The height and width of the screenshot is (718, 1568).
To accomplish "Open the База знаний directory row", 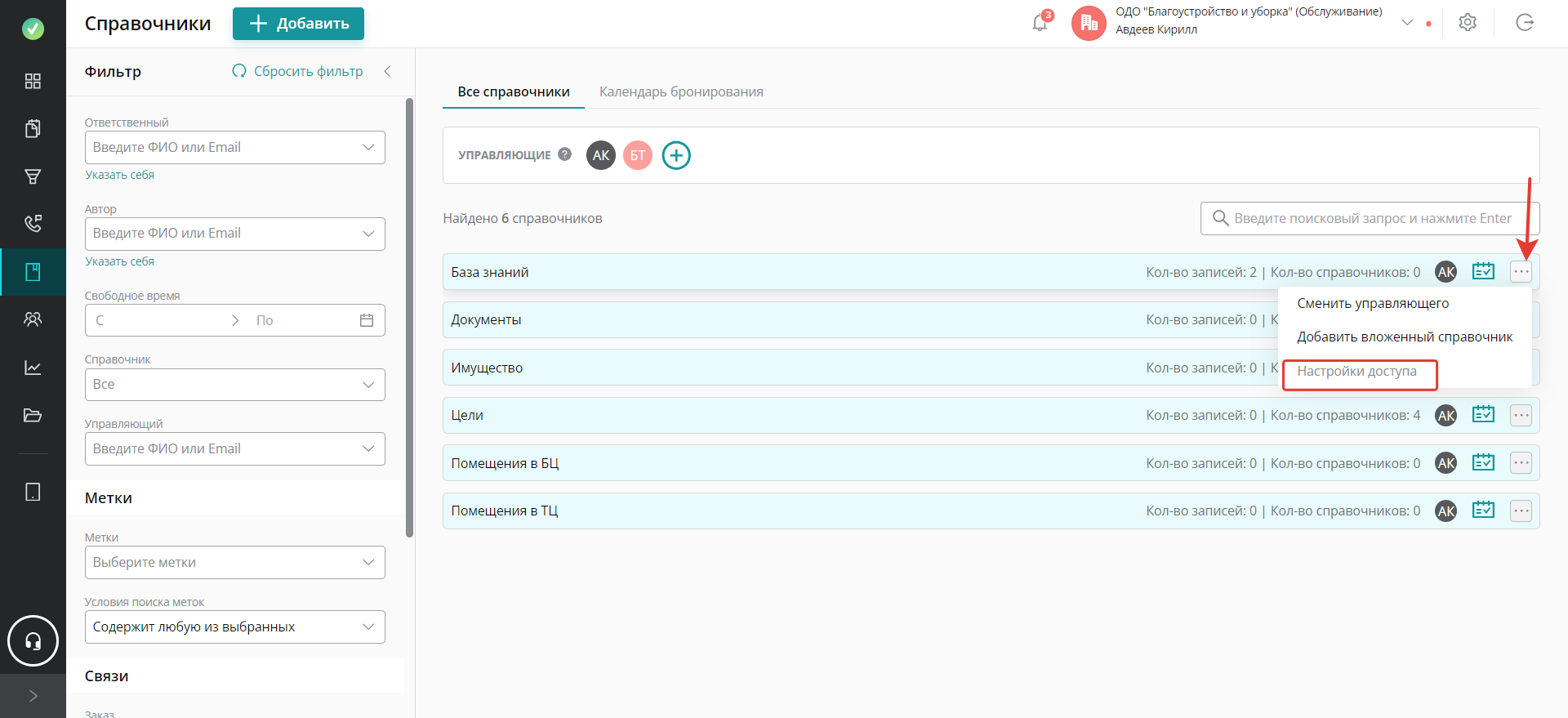I will 991,272.
